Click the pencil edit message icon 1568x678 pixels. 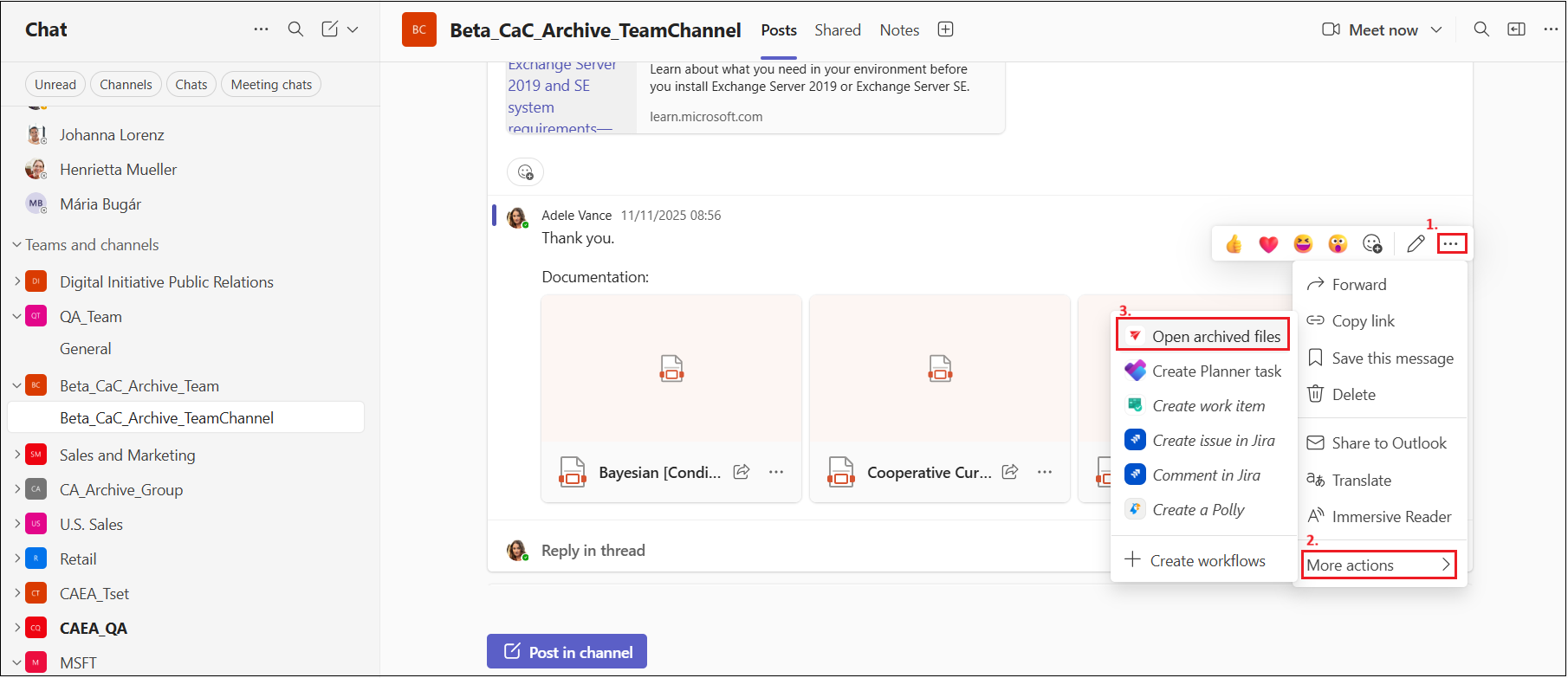click(1416, 244)
